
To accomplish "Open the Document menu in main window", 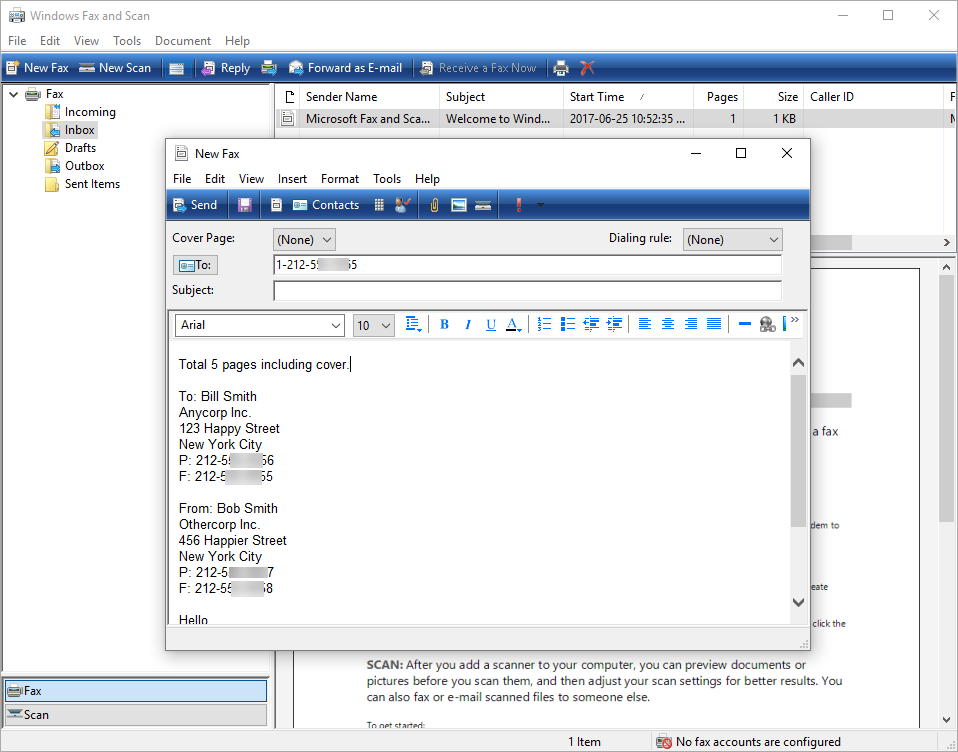I will 182,41.
